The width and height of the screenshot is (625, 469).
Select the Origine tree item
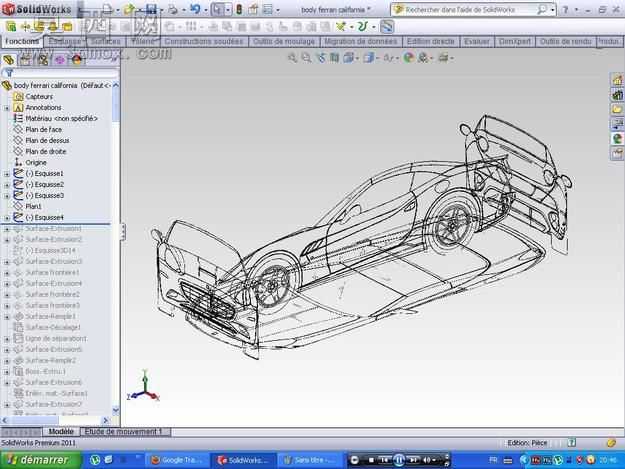(36, 163)
